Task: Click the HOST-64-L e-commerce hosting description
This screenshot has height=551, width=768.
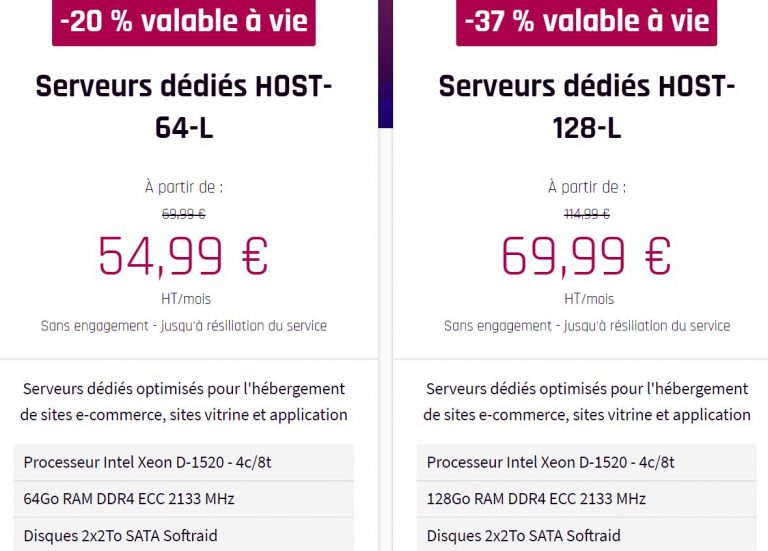Action: [x=184, y=401]
